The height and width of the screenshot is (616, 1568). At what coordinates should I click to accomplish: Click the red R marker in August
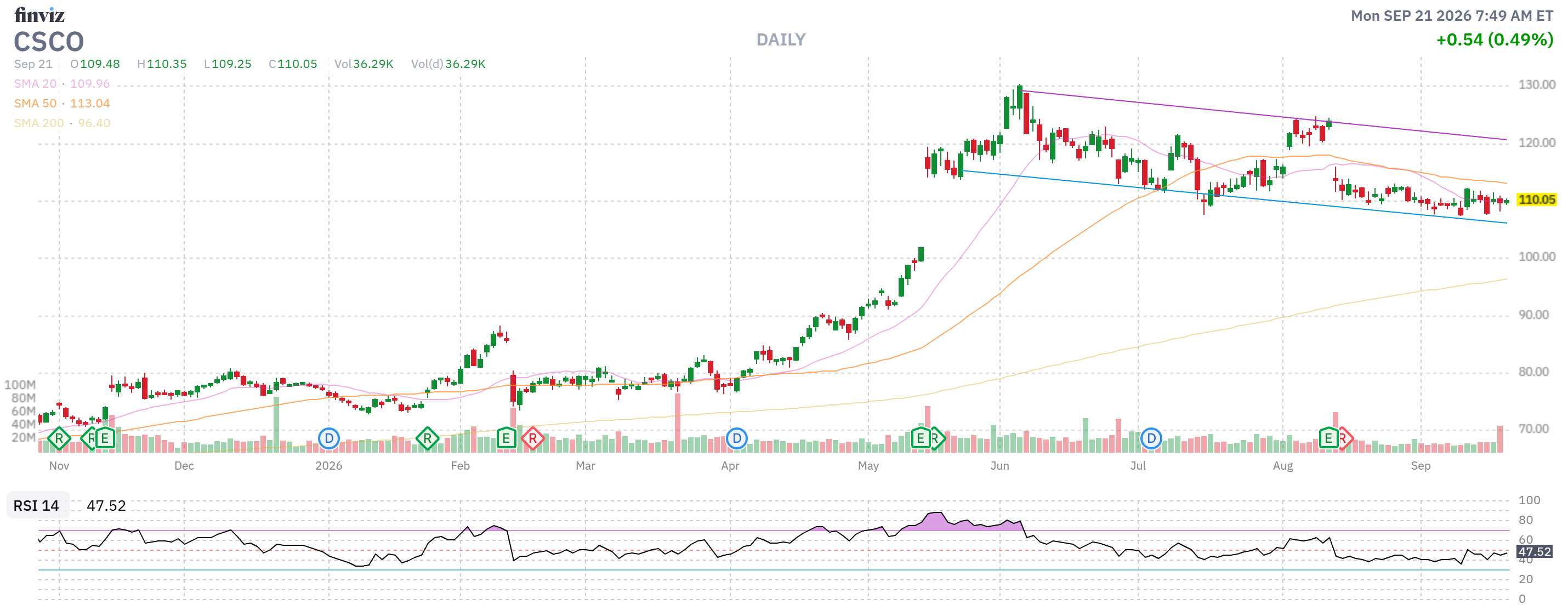pyautogui.click(x=1345, y=438)
